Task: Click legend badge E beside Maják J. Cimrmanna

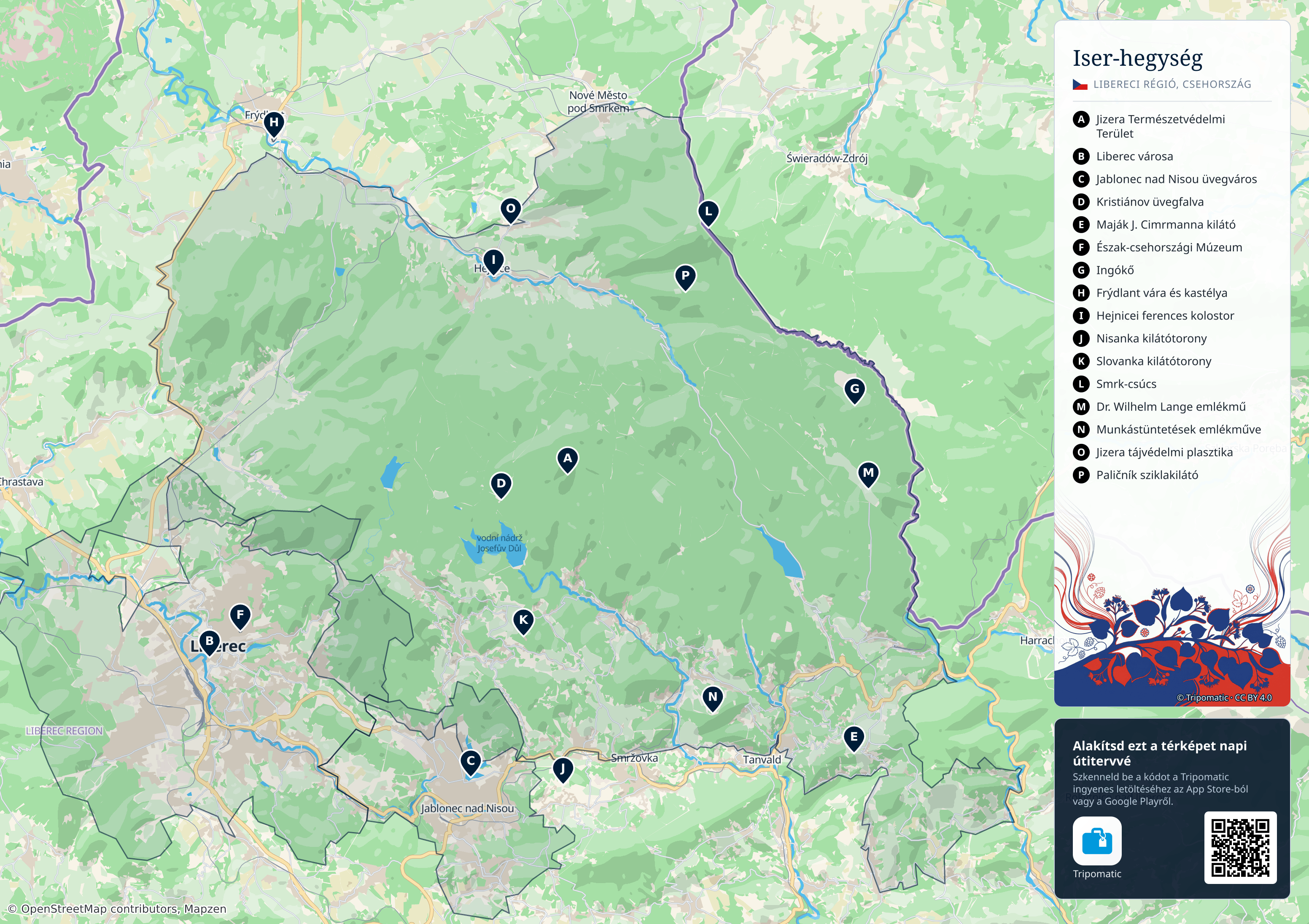Action: point(1081,225)
